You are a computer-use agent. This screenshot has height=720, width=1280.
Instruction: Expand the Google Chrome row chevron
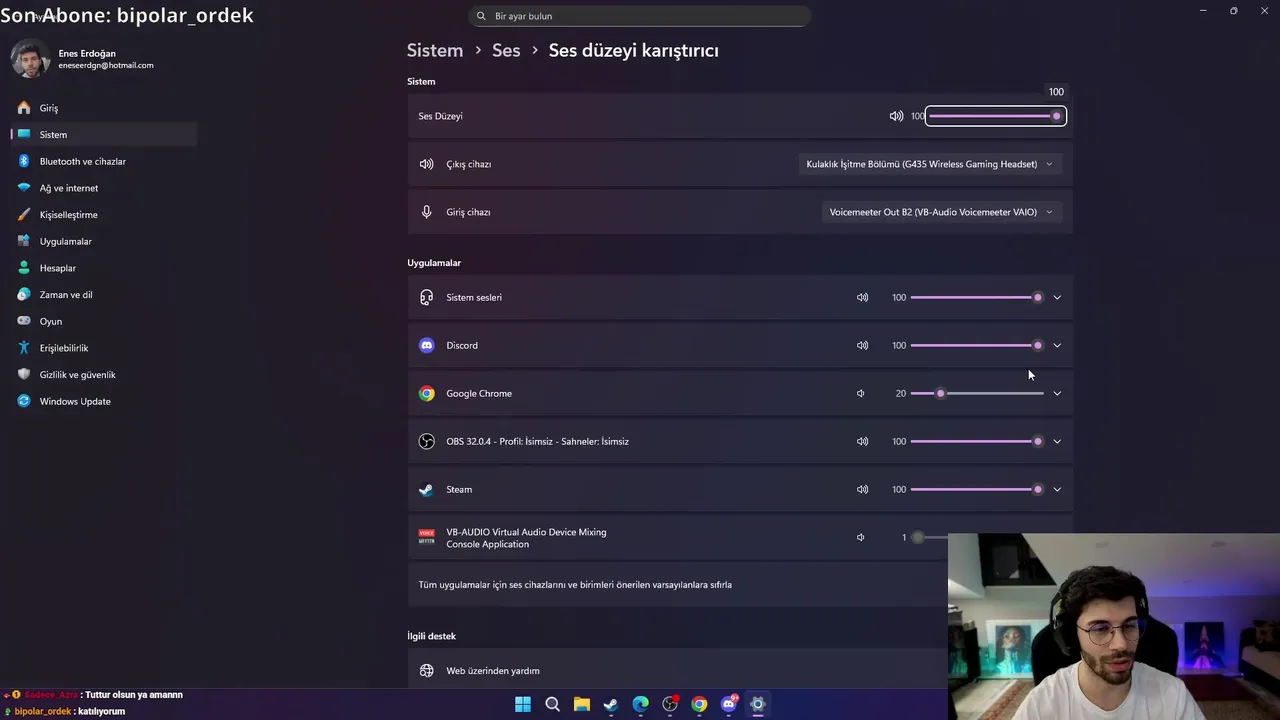[x=1057, y=393]
